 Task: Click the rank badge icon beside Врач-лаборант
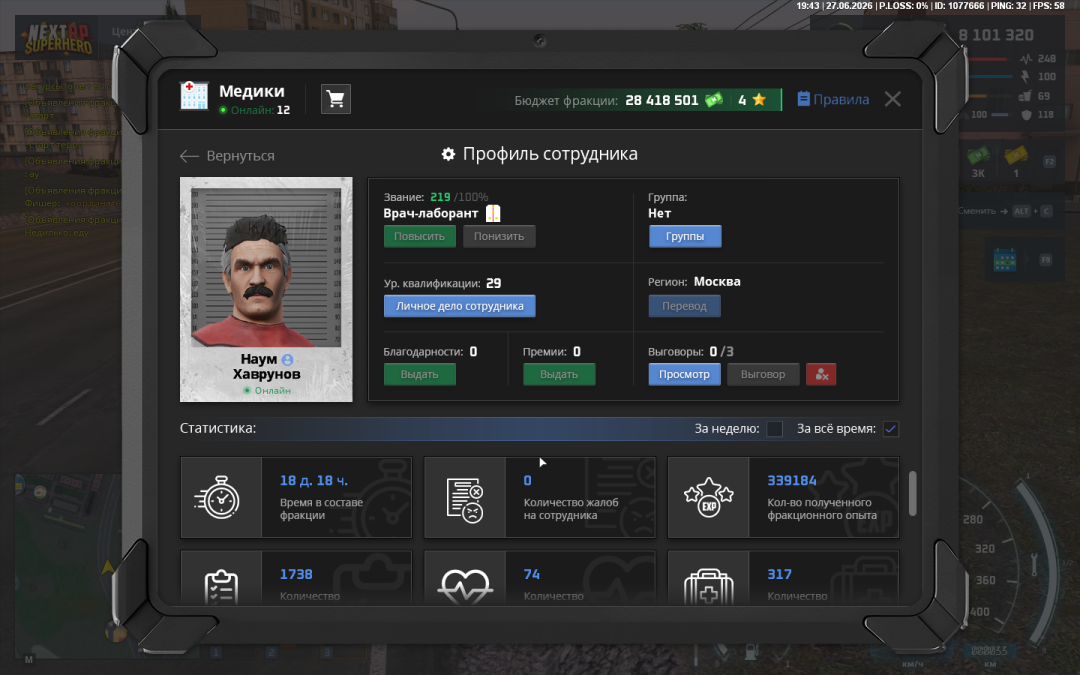493,214
